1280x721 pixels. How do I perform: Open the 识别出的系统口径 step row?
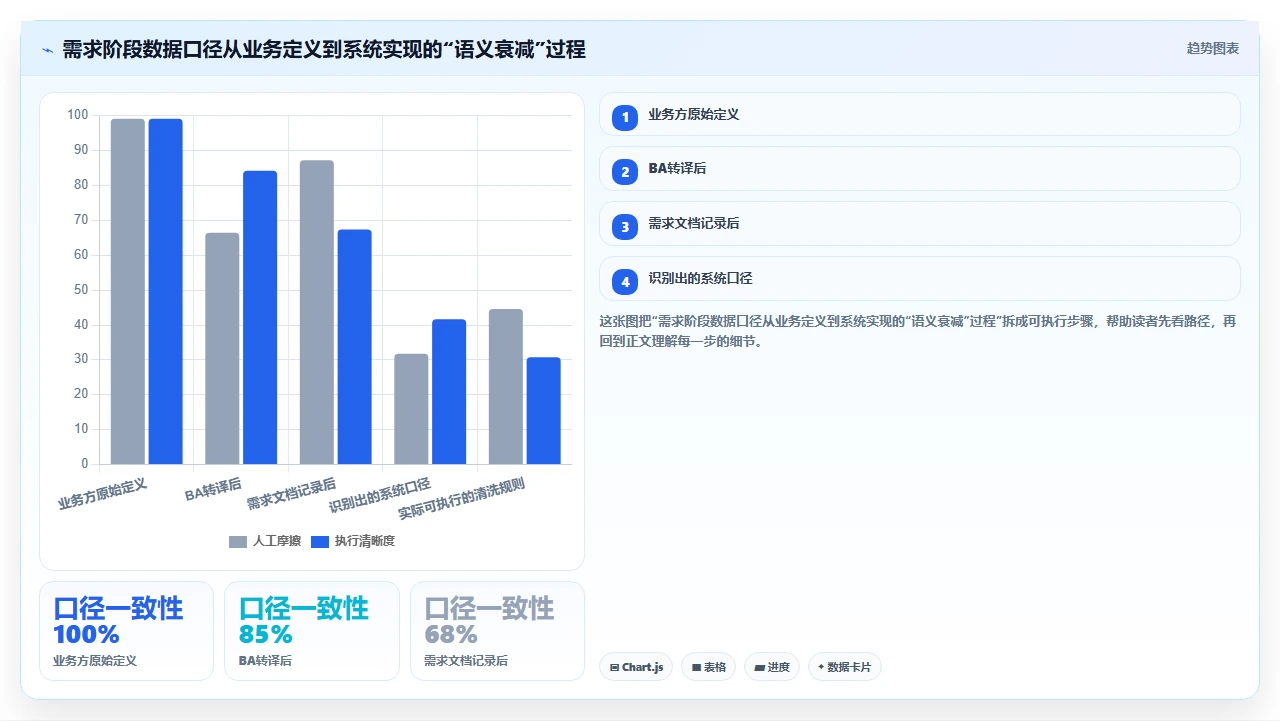click(920, 279)
